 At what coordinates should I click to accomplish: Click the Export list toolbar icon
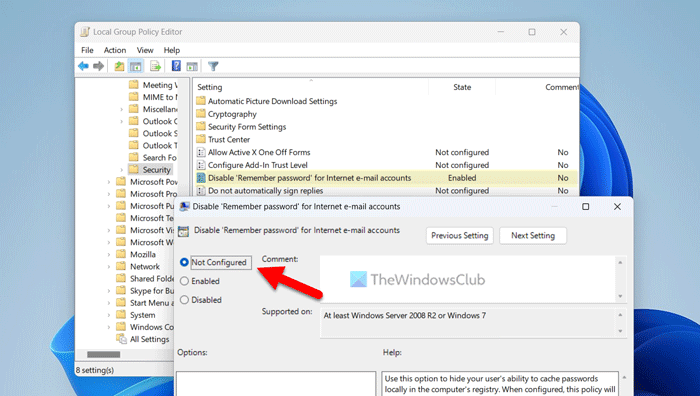pyautogui.click(x=155, y=67)
